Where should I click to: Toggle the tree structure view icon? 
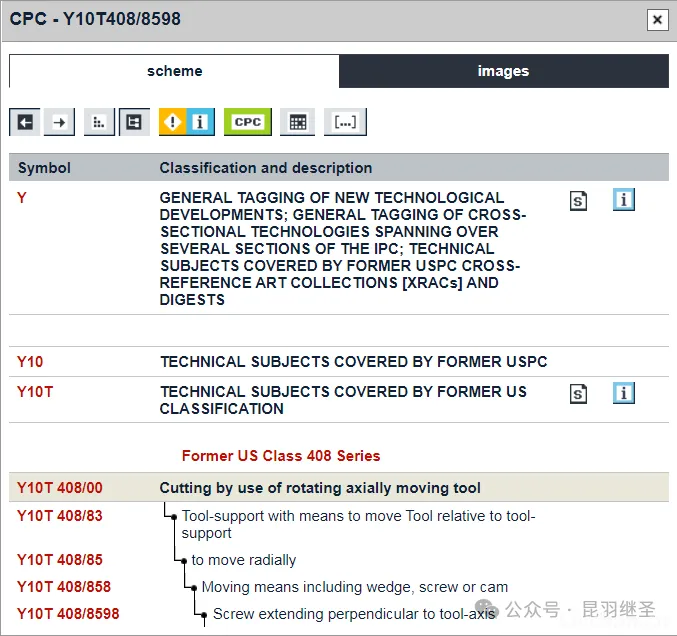pos(134,122)
